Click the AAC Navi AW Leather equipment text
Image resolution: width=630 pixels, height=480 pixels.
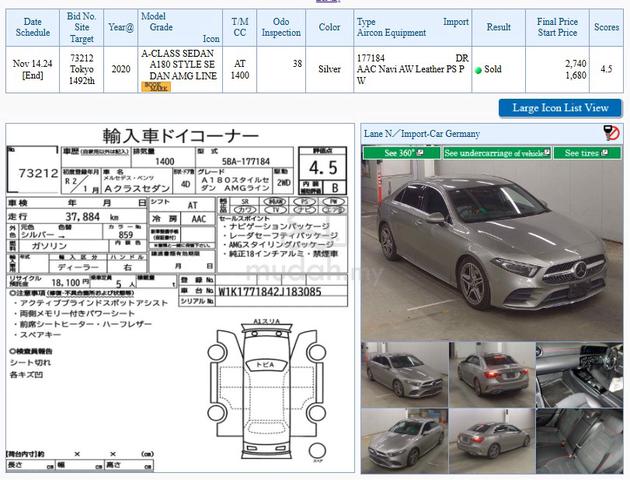411,75
